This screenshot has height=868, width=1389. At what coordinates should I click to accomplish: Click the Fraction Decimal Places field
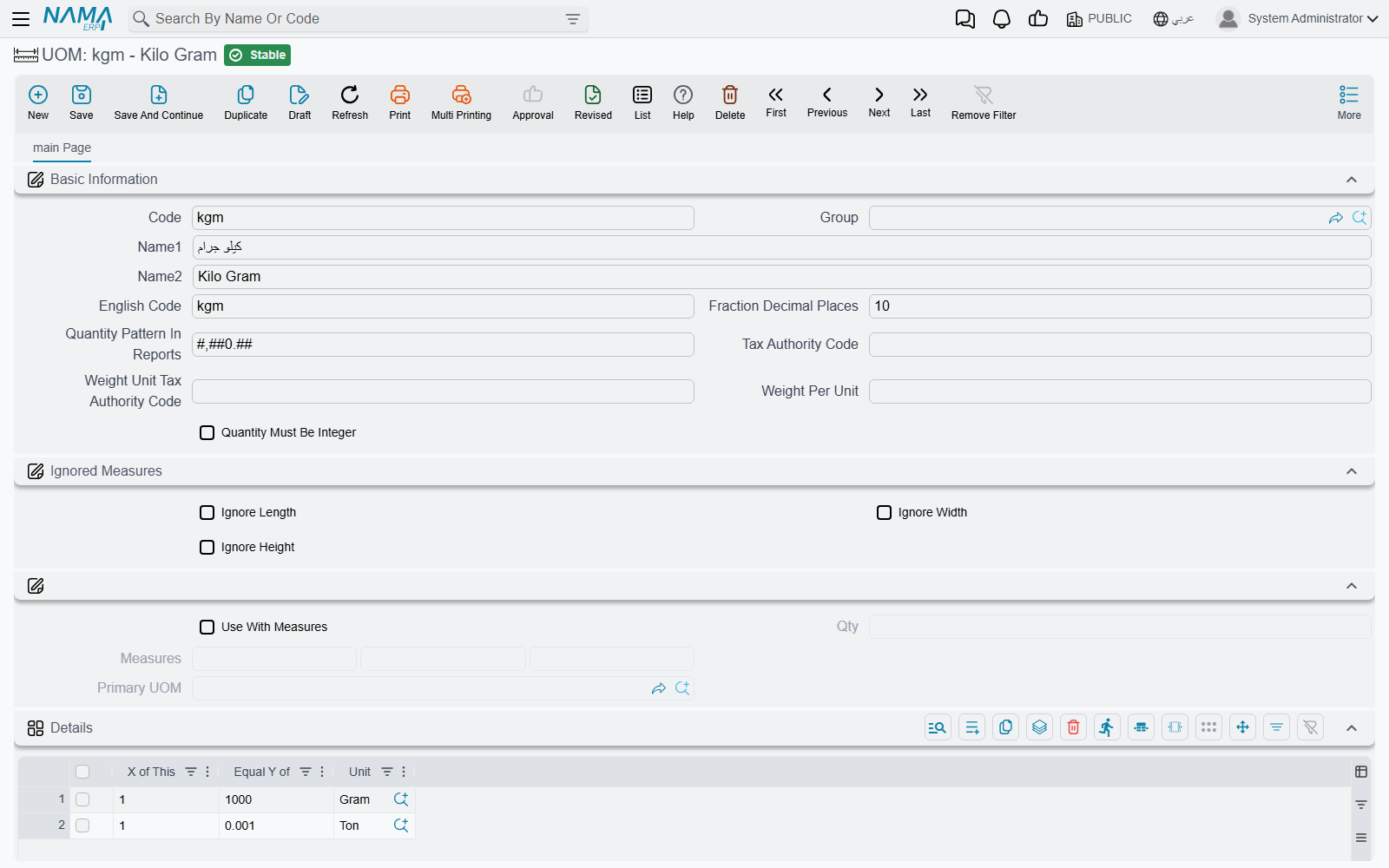point(1120,306)
